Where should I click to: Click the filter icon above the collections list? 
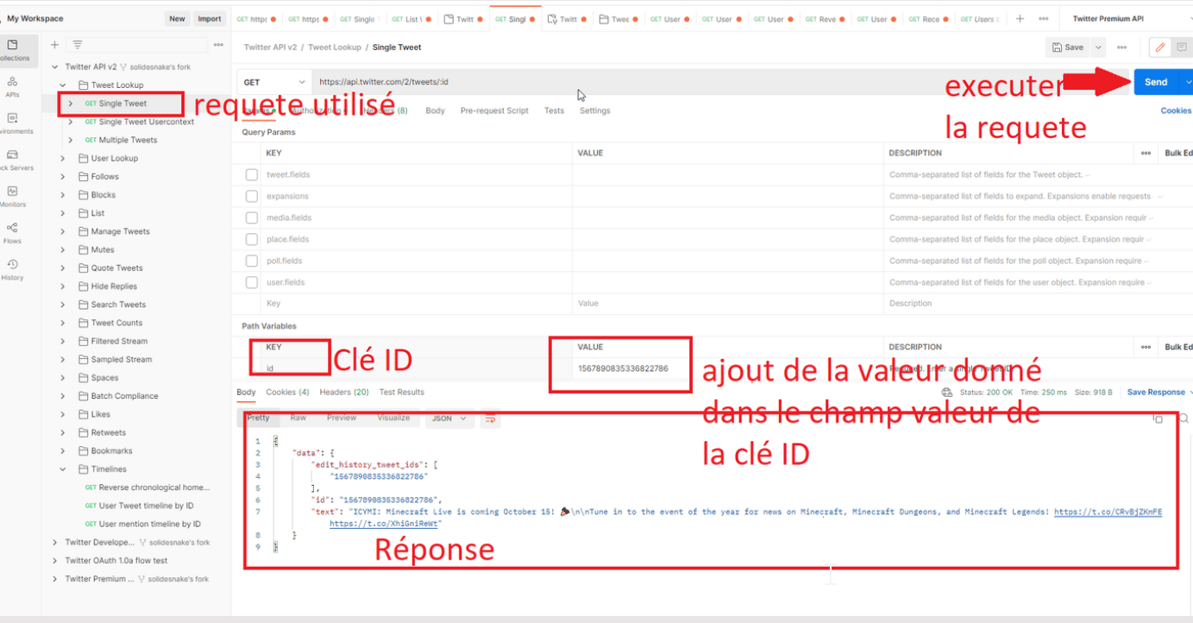(78, 45)
